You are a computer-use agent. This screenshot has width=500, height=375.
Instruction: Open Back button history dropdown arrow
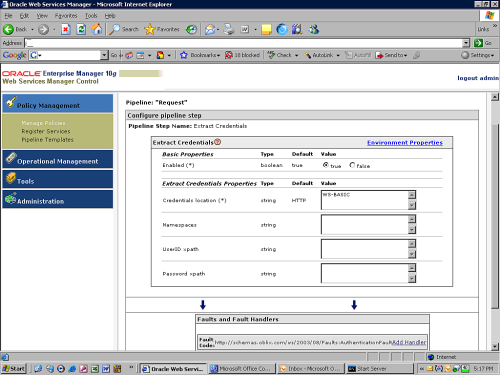32,30
